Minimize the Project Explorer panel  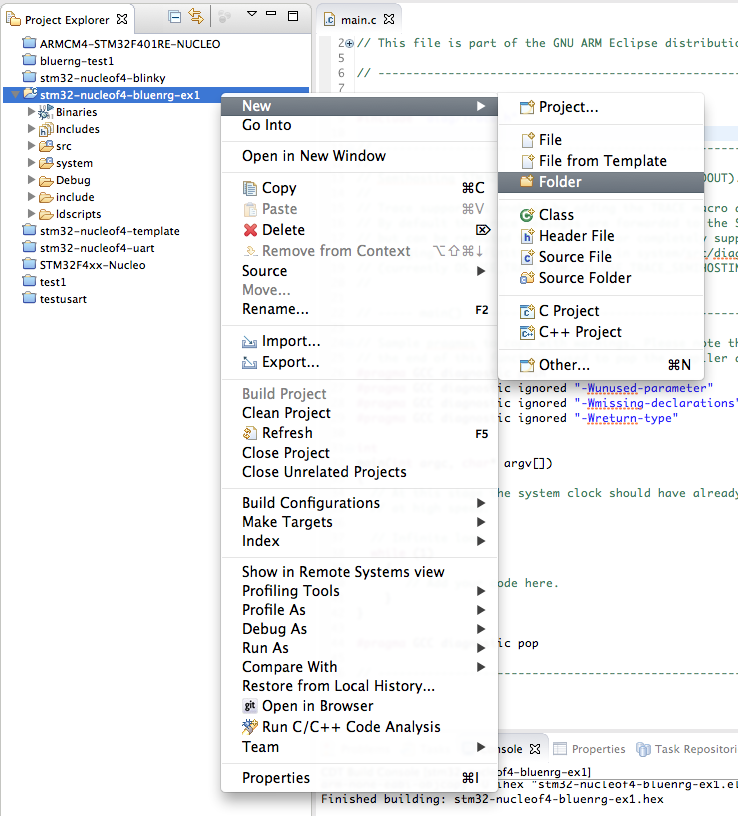271,14
